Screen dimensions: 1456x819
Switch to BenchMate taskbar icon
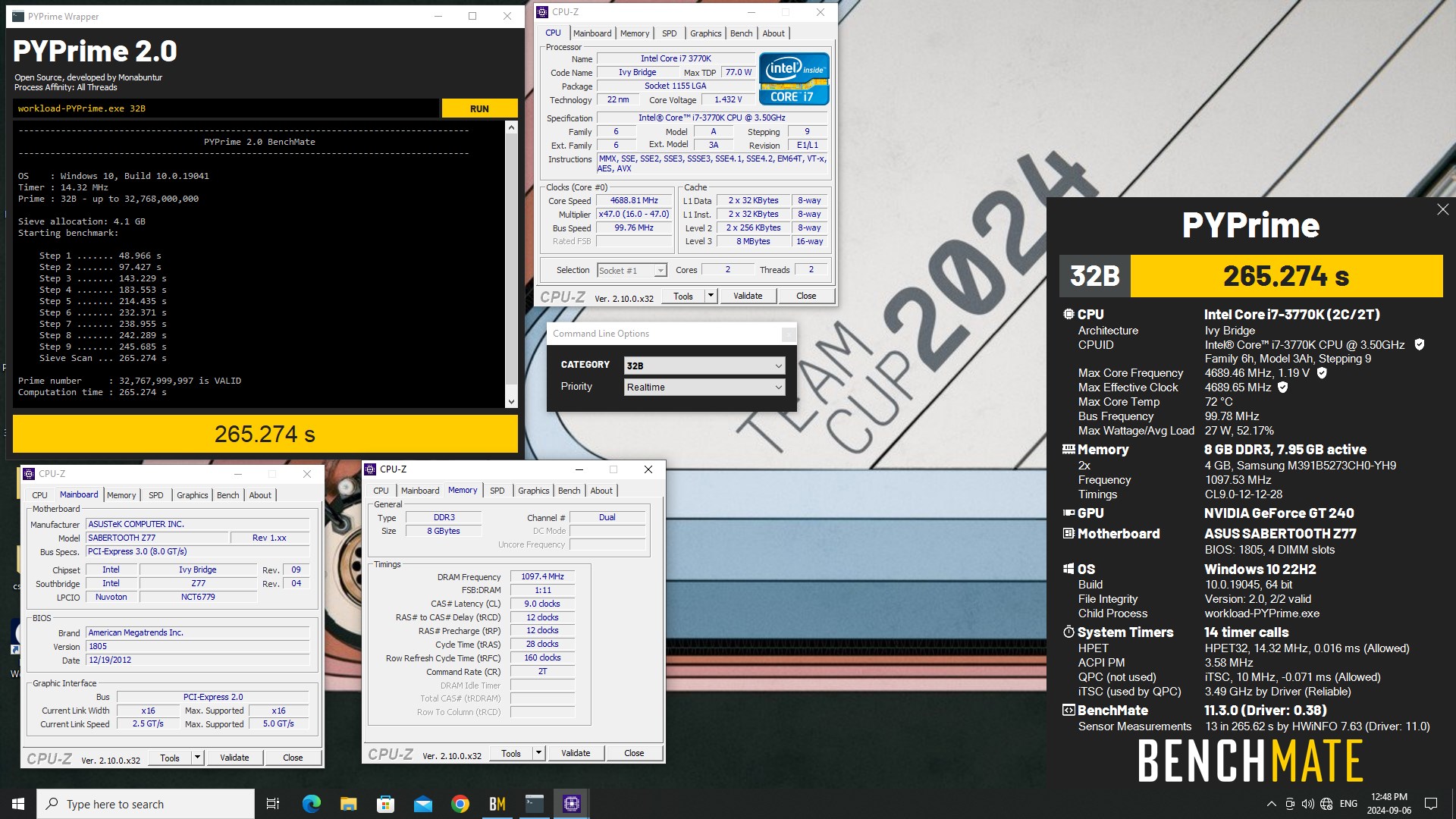tap(497, 804)
